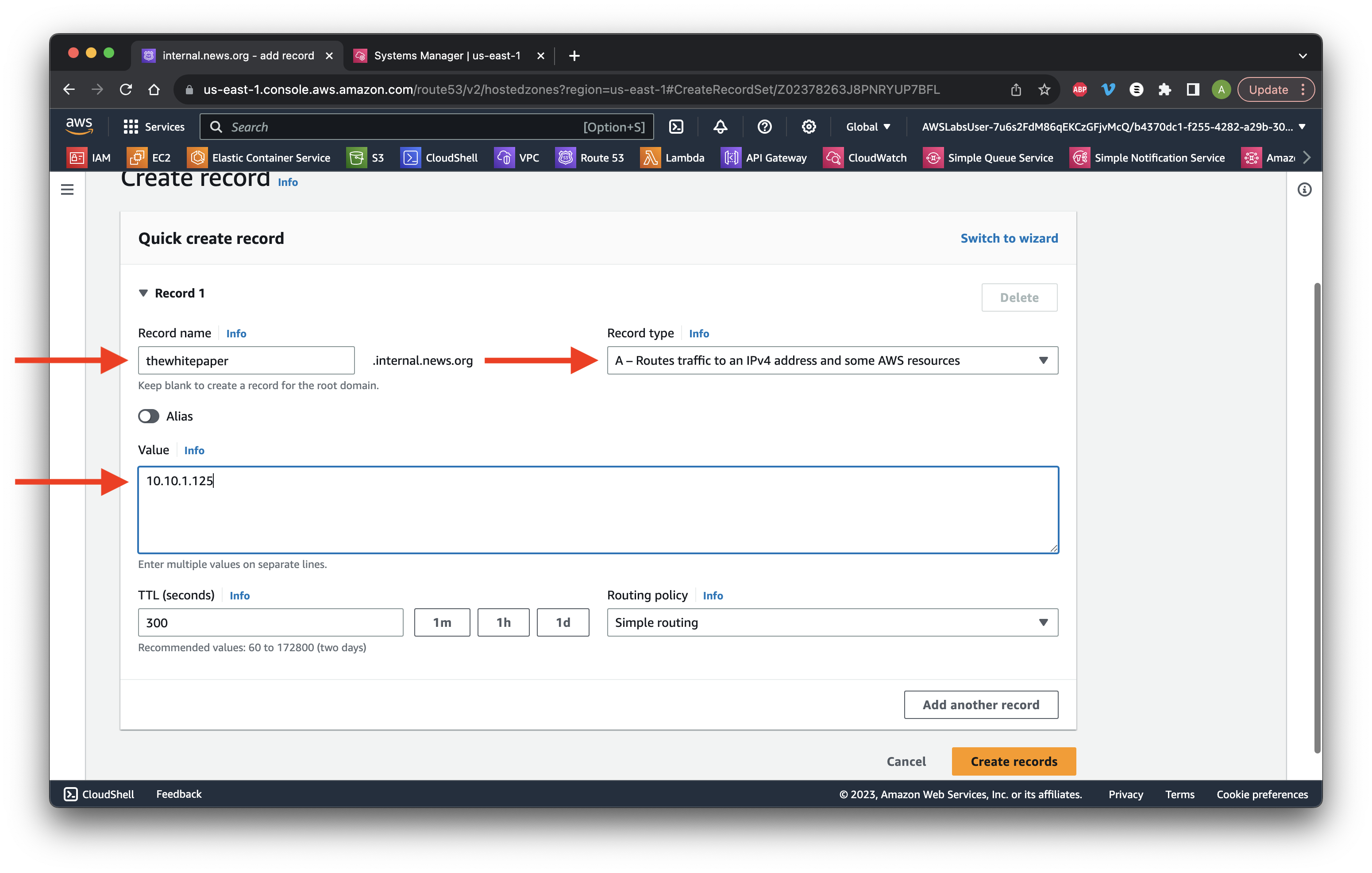Screen dimensions: 1372x873
Task: Click the Update browser button
Action: click(x=1276, y=89)
